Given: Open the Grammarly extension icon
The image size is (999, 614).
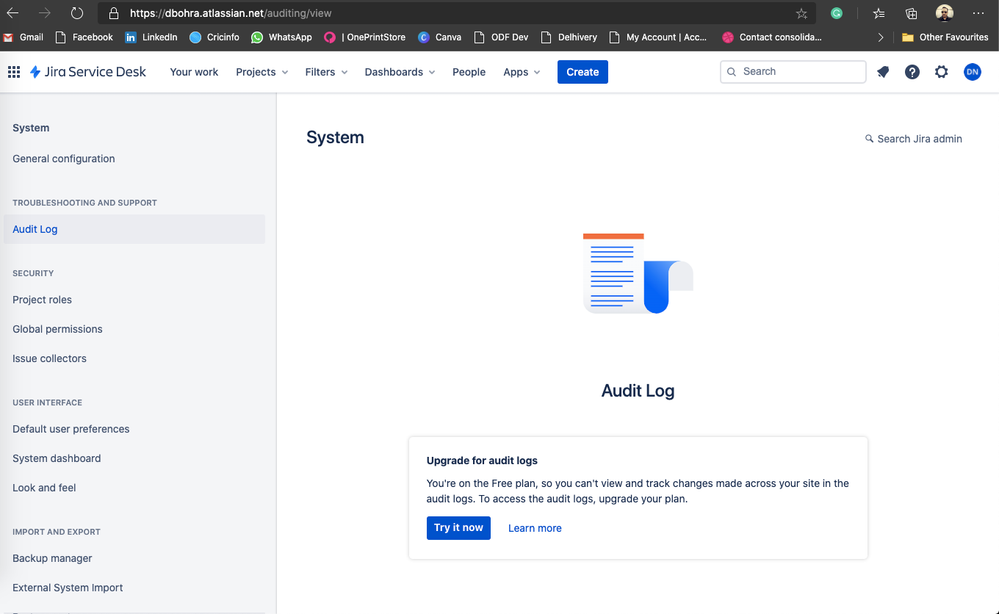Looking at the screenshot, I should 837,13.
